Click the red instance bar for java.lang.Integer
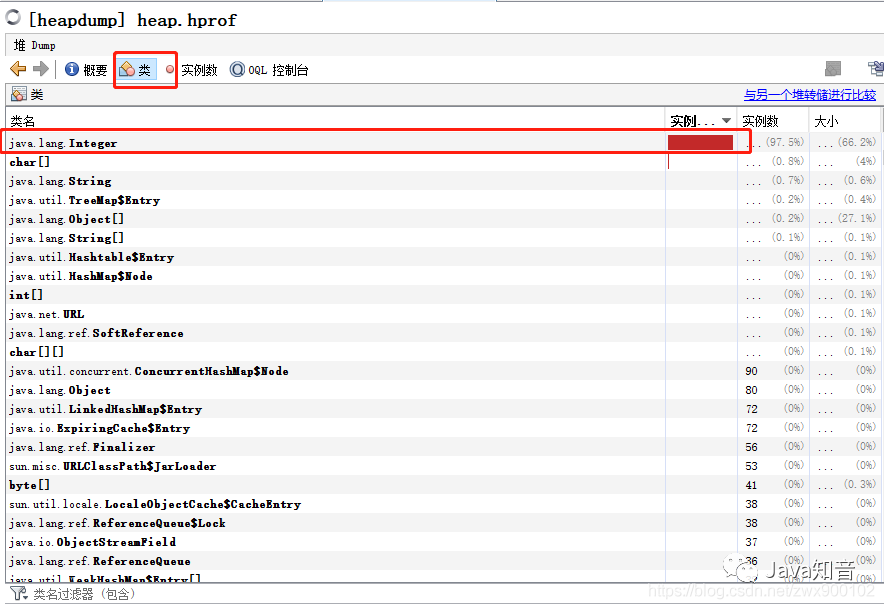Screen dimensions: 884x609 [x=700, y=142]
